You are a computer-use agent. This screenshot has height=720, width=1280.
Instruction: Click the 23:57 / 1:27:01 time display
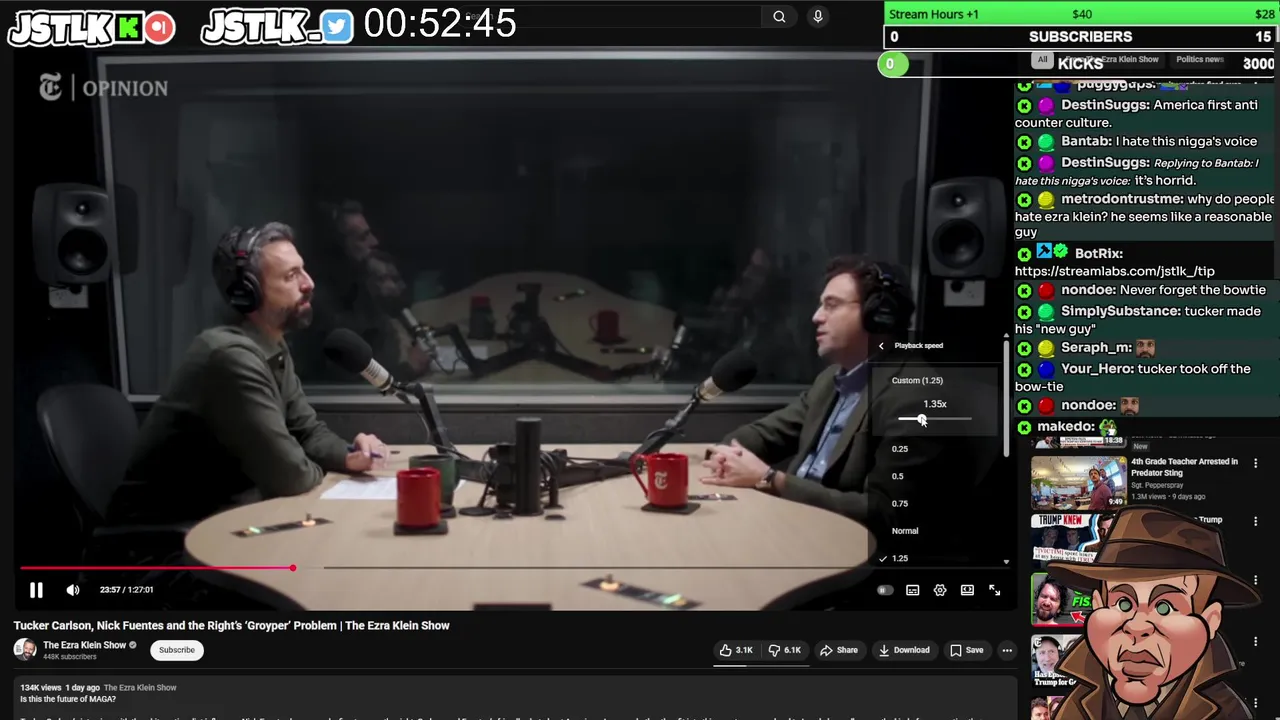coord(126,590)
